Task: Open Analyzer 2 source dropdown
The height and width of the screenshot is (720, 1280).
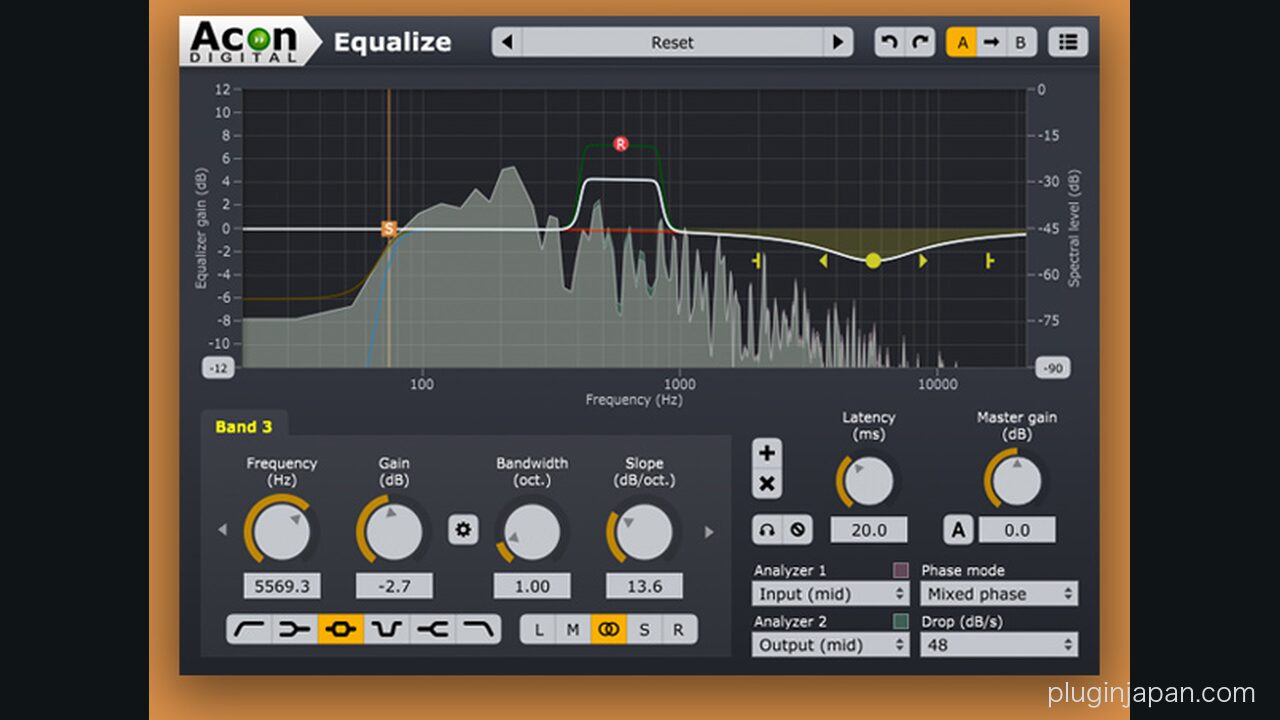Action: click(x=831, y=645)
